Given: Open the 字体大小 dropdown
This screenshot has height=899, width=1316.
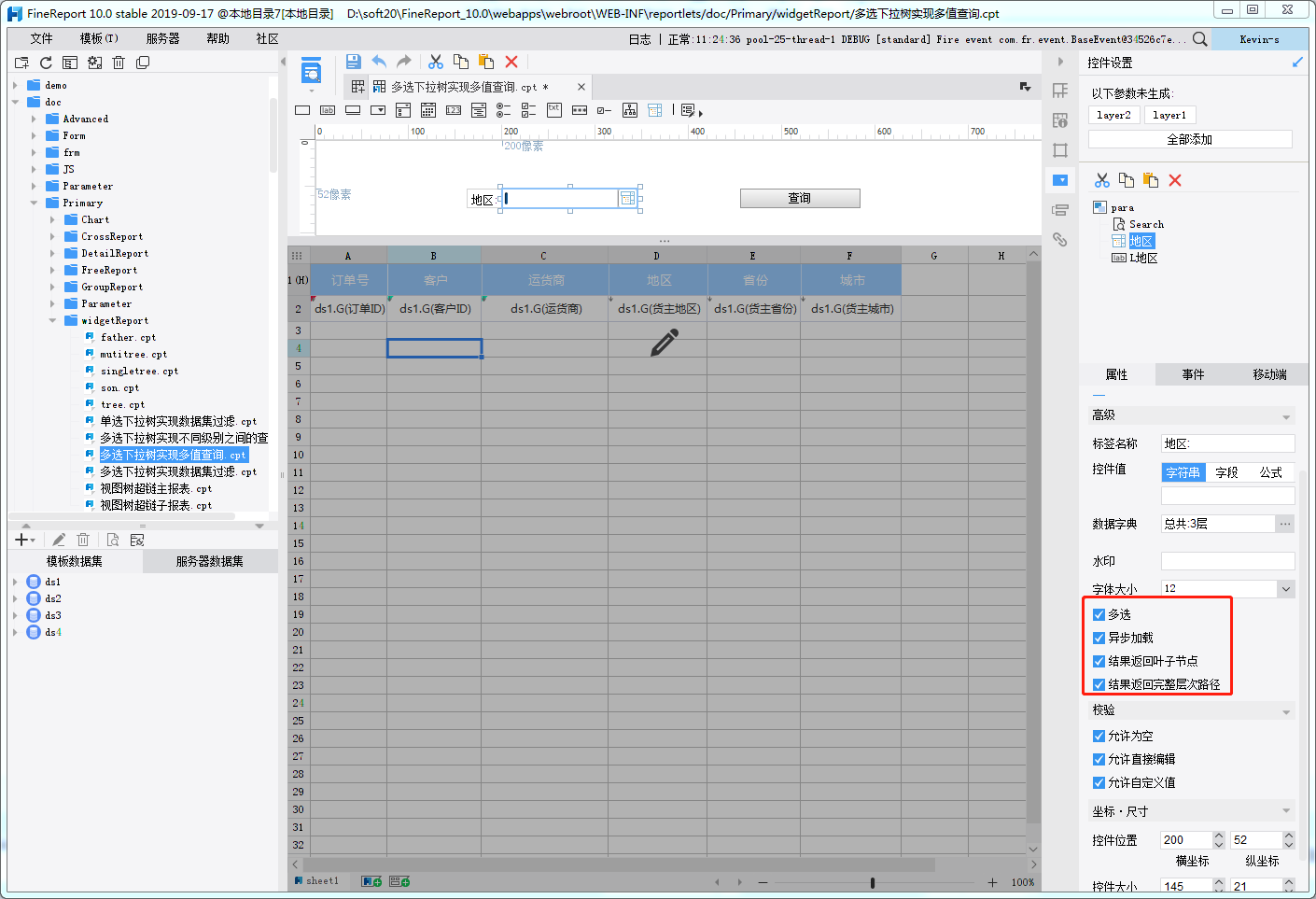Looking at the screenshot, I should click(x=1286, y=588).
